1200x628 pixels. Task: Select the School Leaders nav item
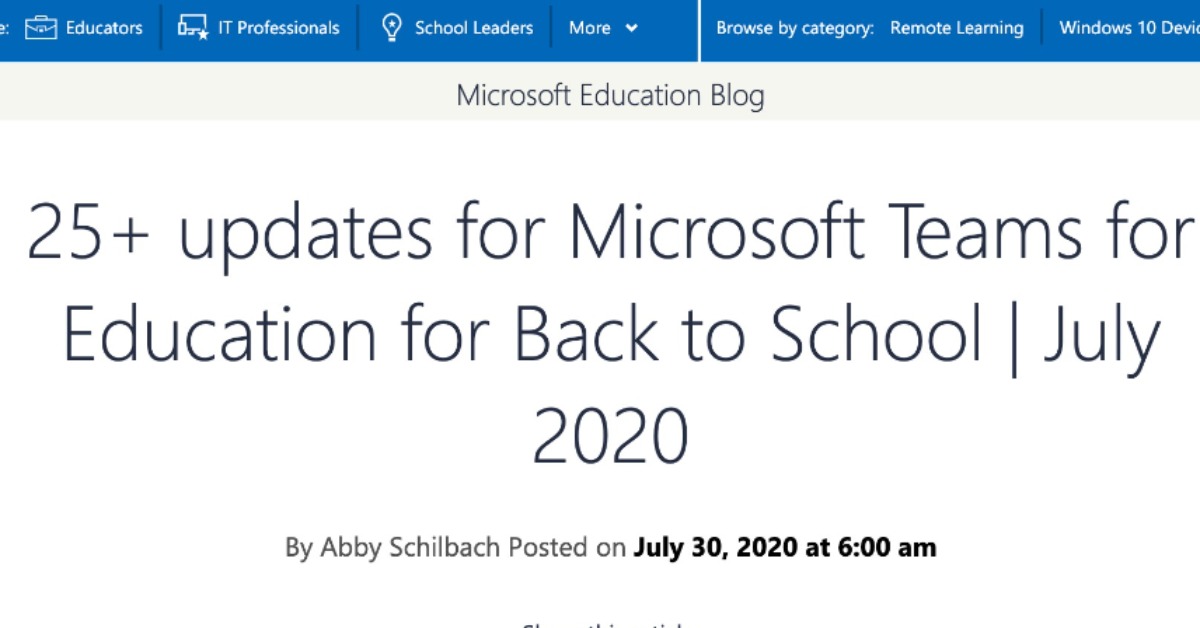point(473,28)
